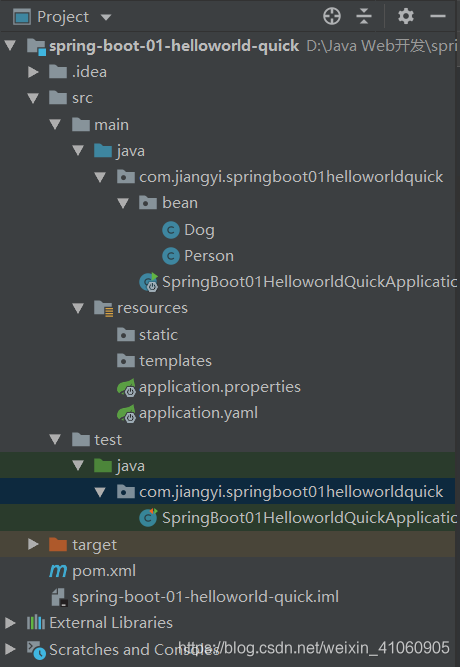Expand Scratches and Consoles arrow
The image size is (460, 667).
pos(10,649)
